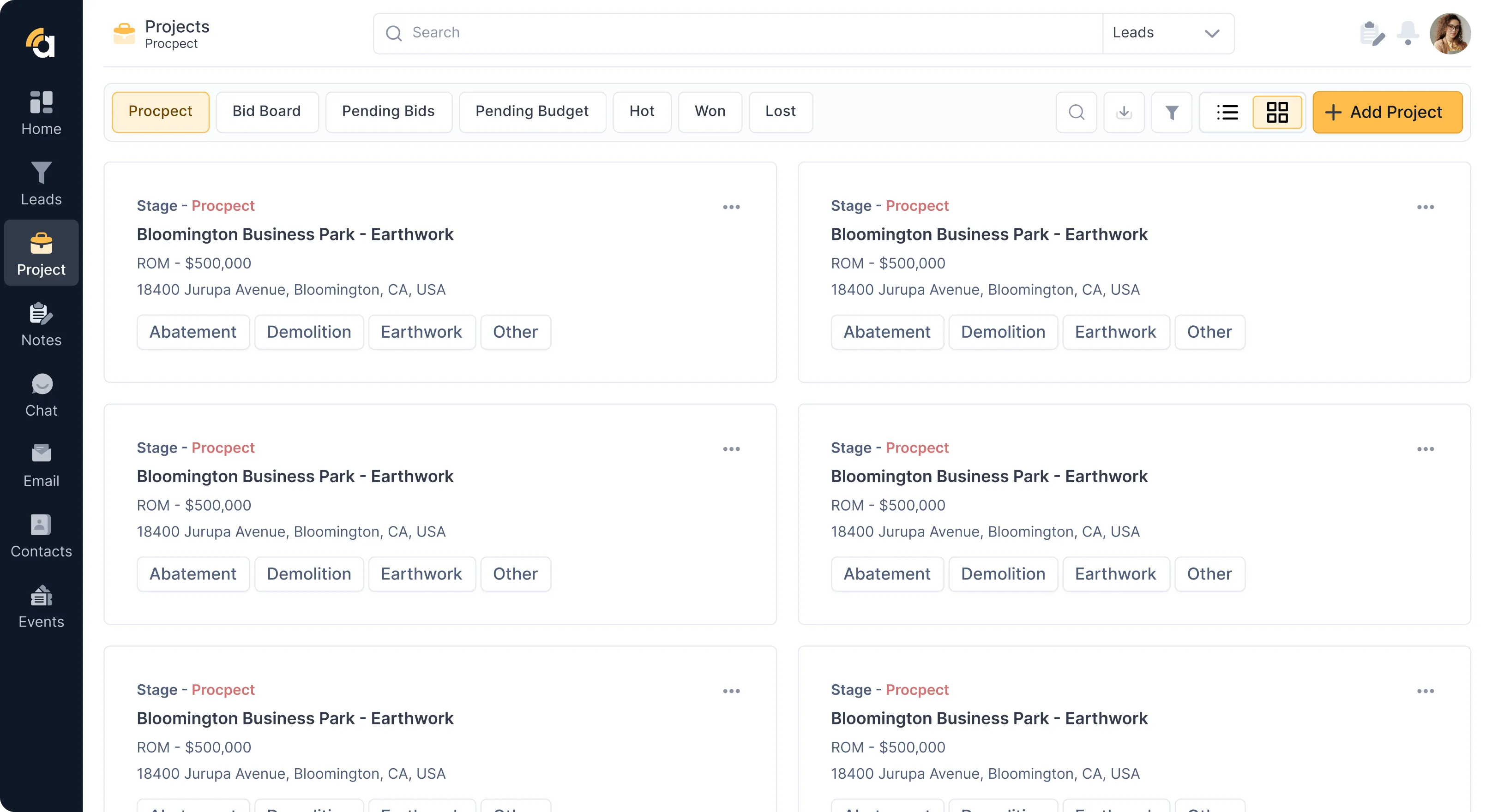Open the three-dot menu on the bottom-right card
1492x812 pixels.
coord(1426,691)
